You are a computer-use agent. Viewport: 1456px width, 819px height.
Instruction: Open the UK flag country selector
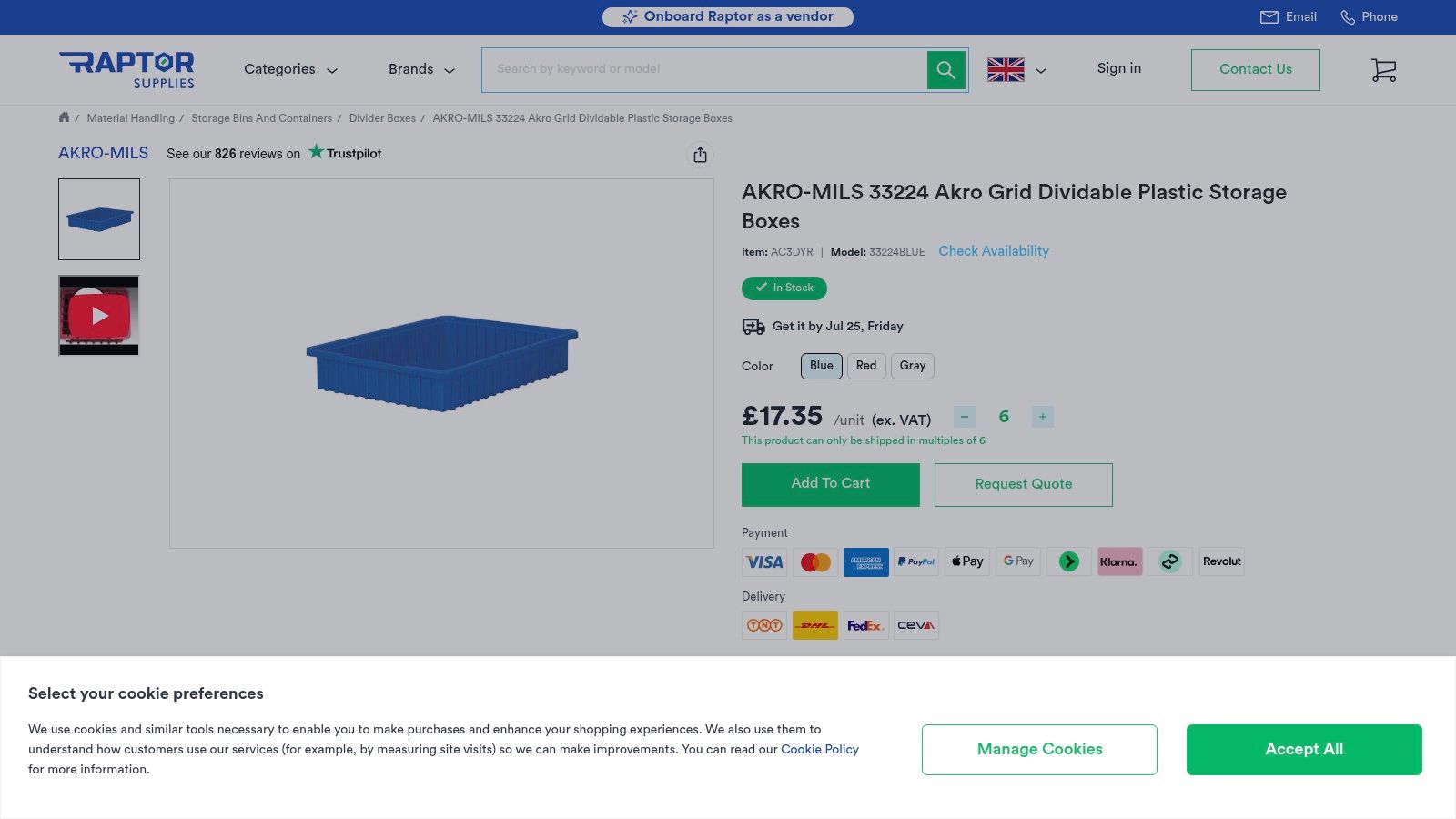pyautogui.click(x=1016, y=70)
